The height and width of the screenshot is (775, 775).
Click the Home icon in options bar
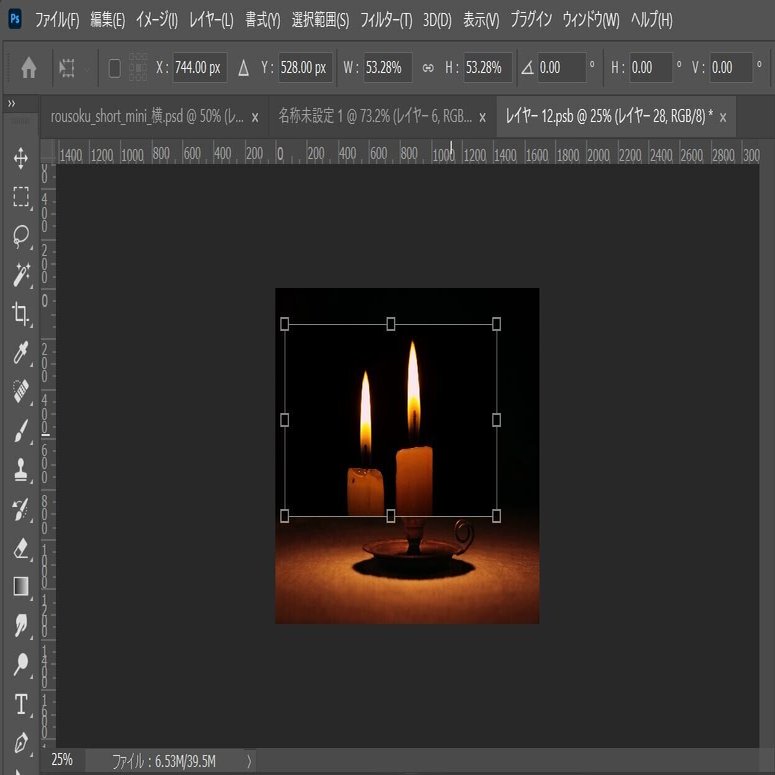click(x=29, y=68)
